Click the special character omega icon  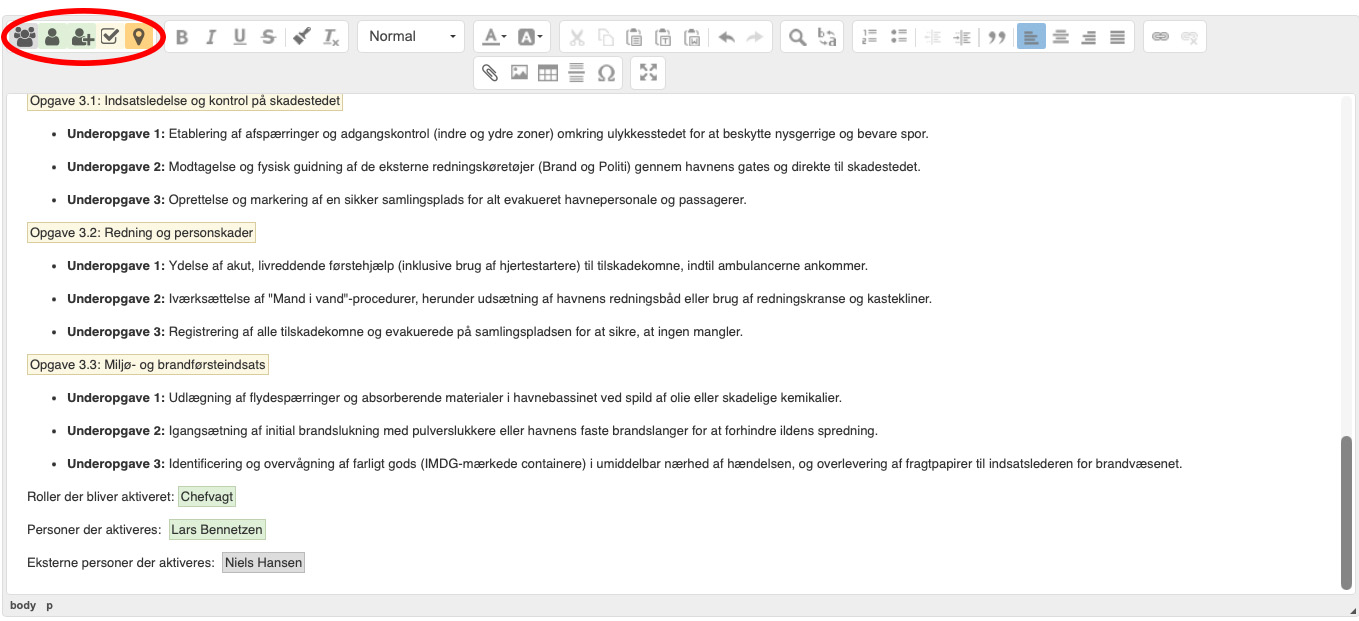606,73
